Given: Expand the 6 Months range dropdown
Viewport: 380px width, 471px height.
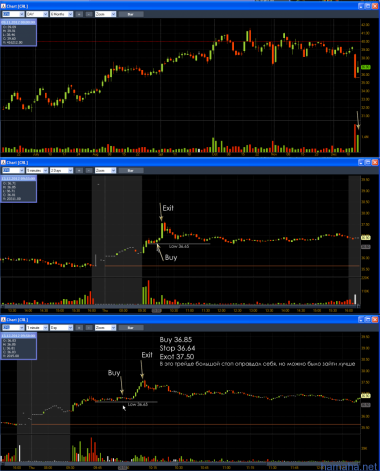Looking at the screenshot, I should pyautogui.click(x=61, y=14).
